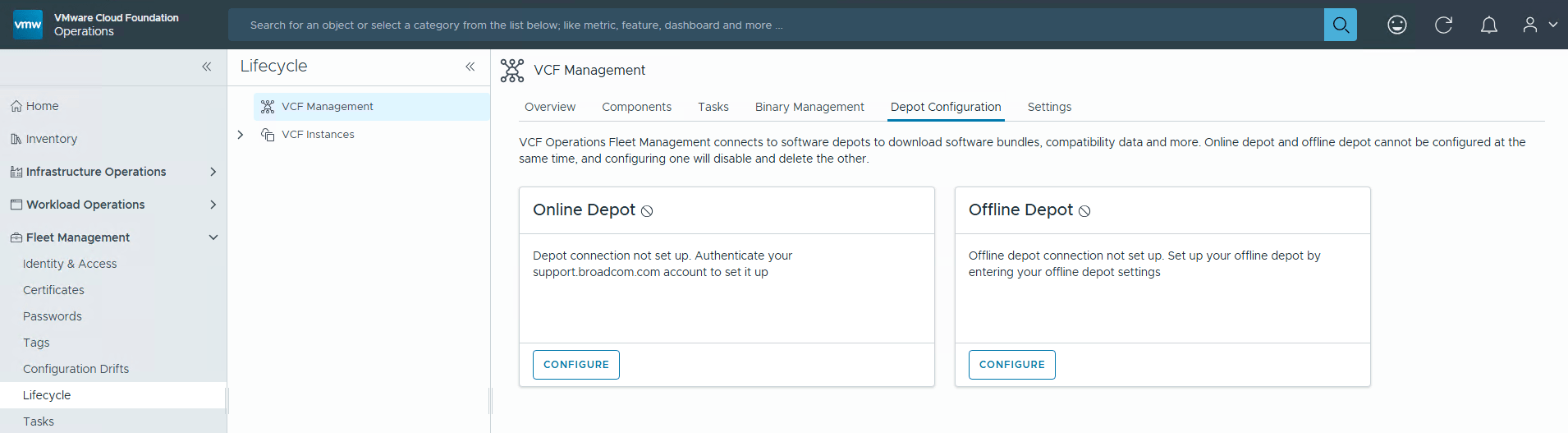This screenshot has height=433, width=1568.
Task: Collapse the main navigation sidebar
Action: pos(207,67)
